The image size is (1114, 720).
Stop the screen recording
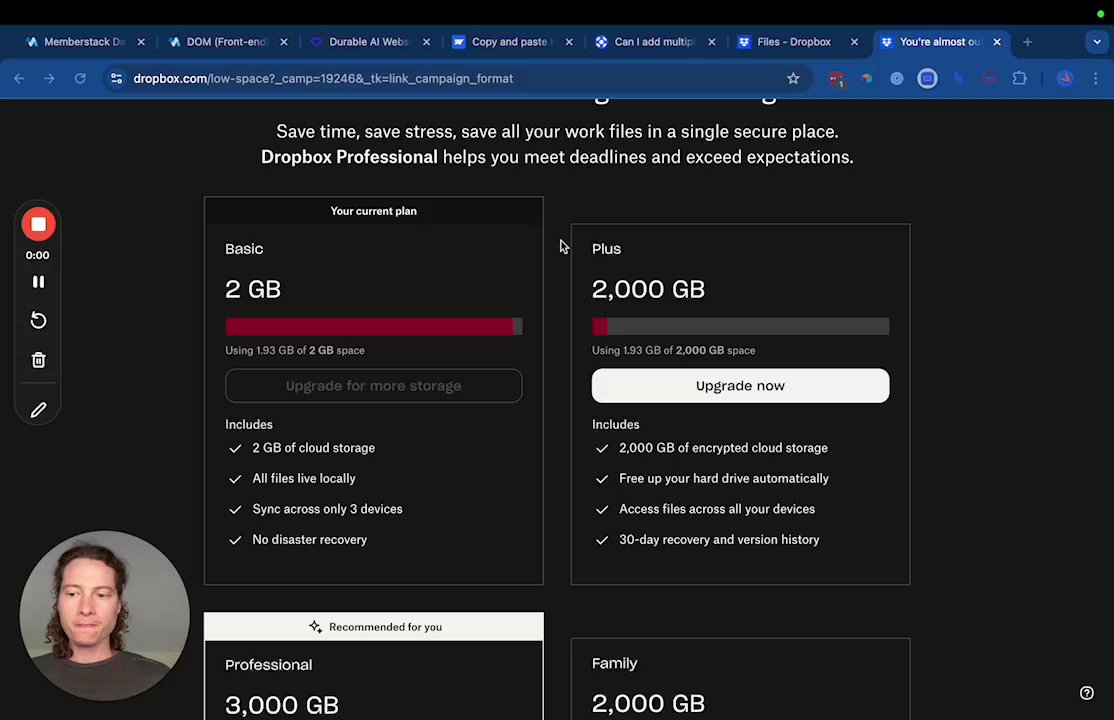click(x=38, y=225)
